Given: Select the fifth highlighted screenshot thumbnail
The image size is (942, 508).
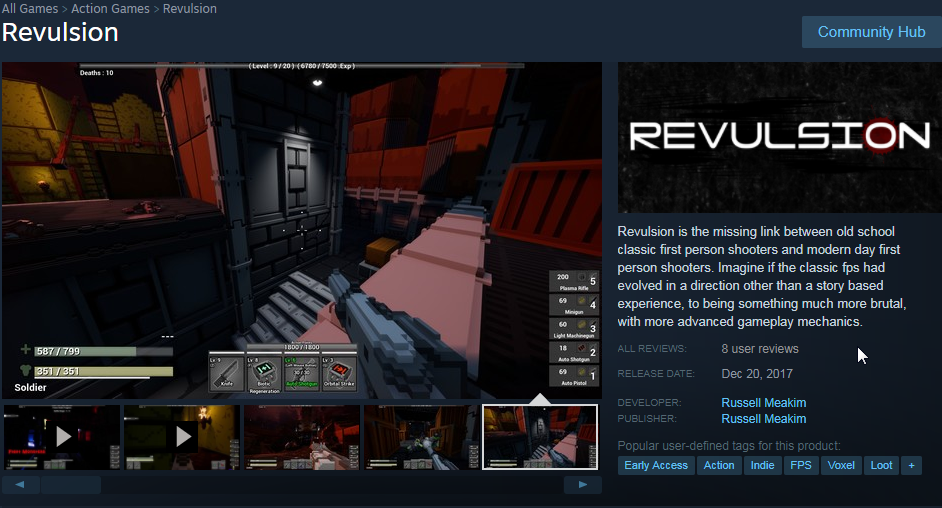Looking at the screenshot, I should [540, 437].
